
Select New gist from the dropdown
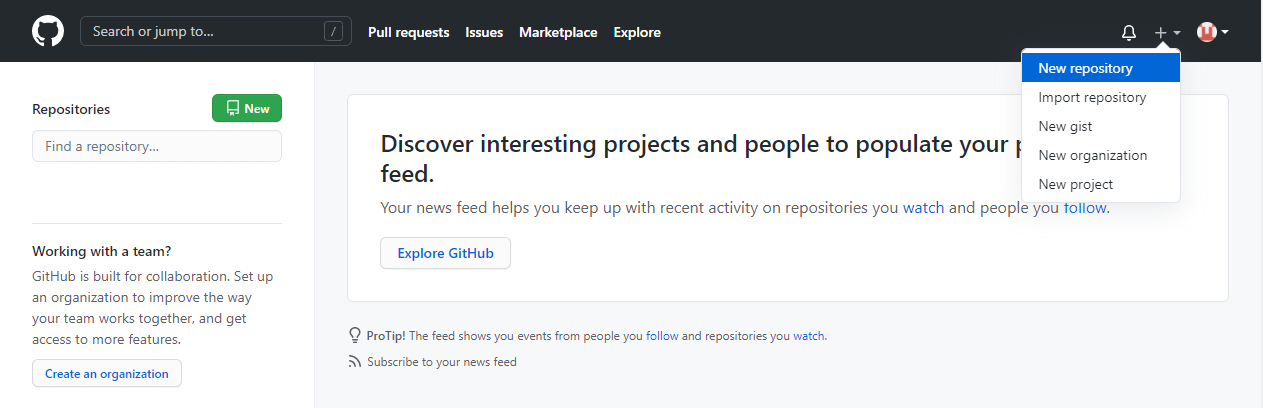(x=1065, y=126)
